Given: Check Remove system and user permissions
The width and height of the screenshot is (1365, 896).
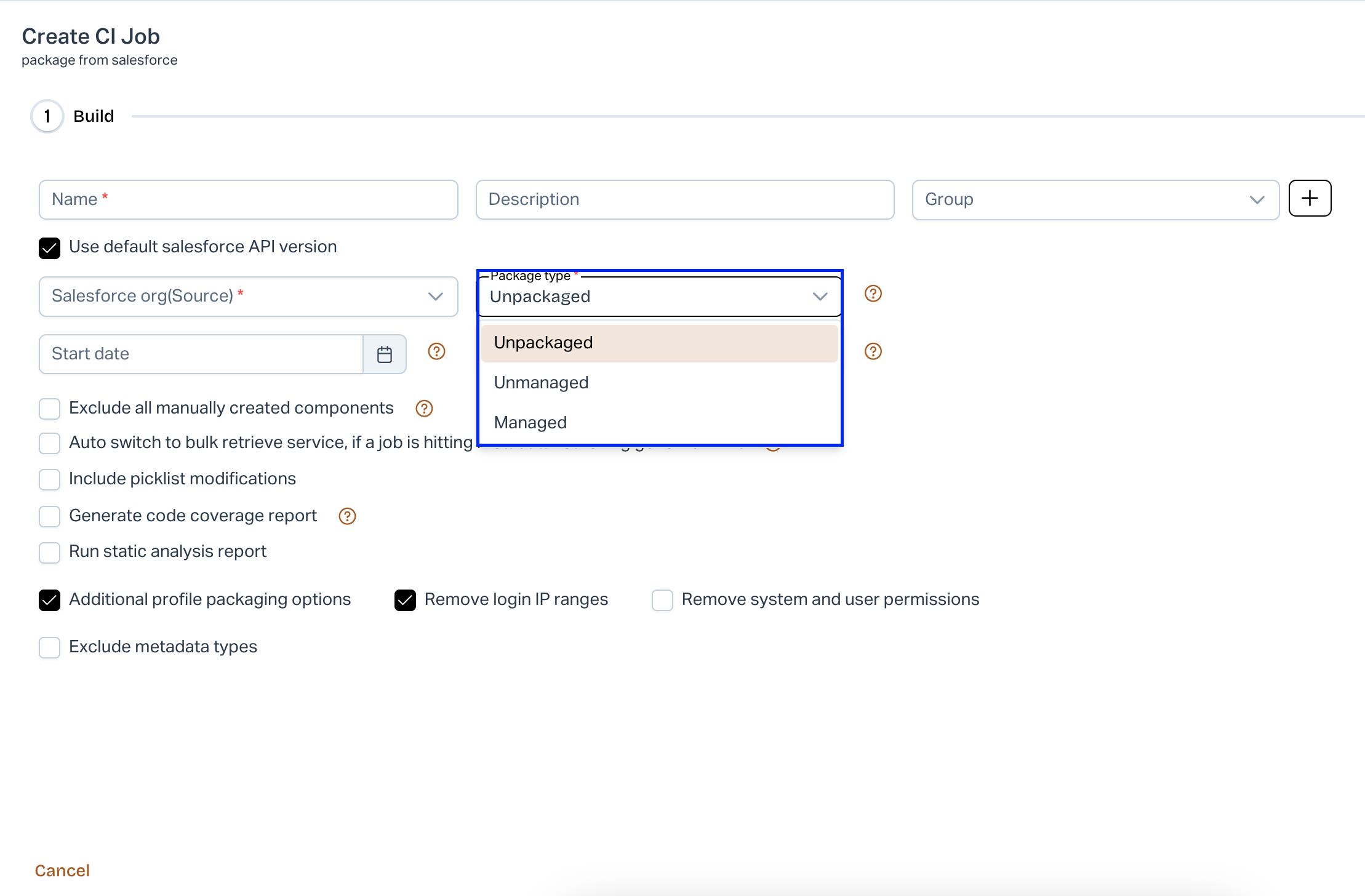Looking at the screenshot, I should click(662, 600).
